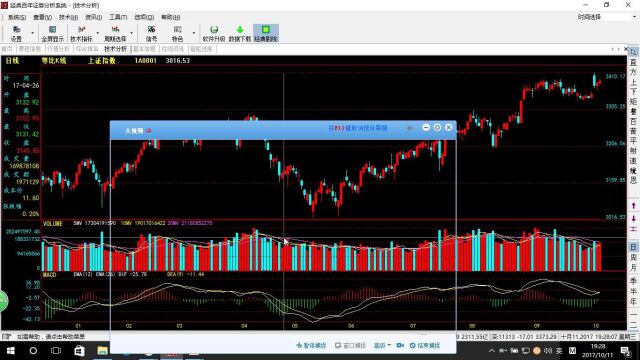
Task: Open the 高级 dropdown in capture bar
Action: [382, 345]
